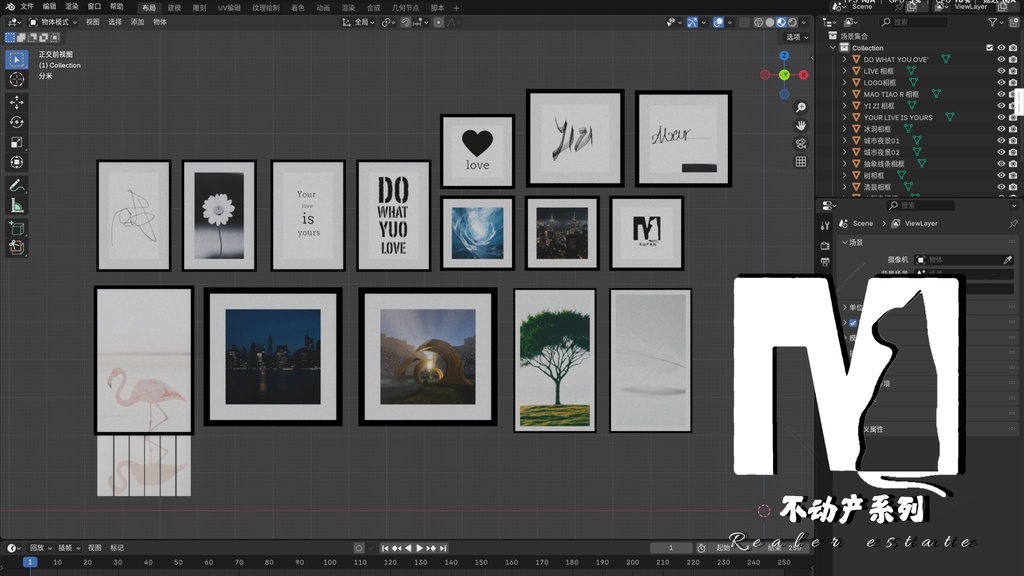
Task: Pick the Scale tool
Action: [x=17, y=142]
